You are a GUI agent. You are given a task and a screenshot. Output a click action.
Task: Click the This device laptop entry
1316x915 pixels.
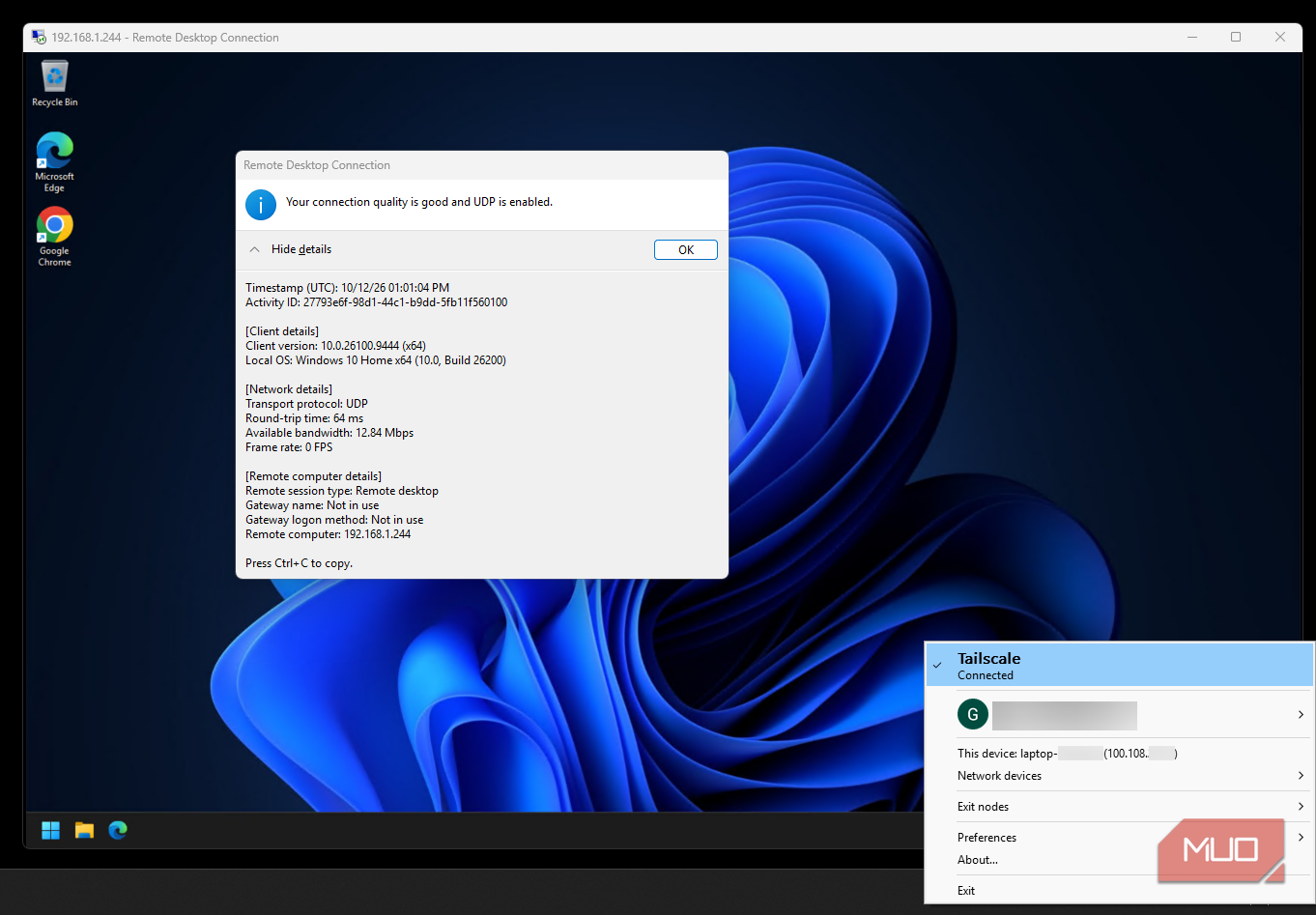(1068, 754)
